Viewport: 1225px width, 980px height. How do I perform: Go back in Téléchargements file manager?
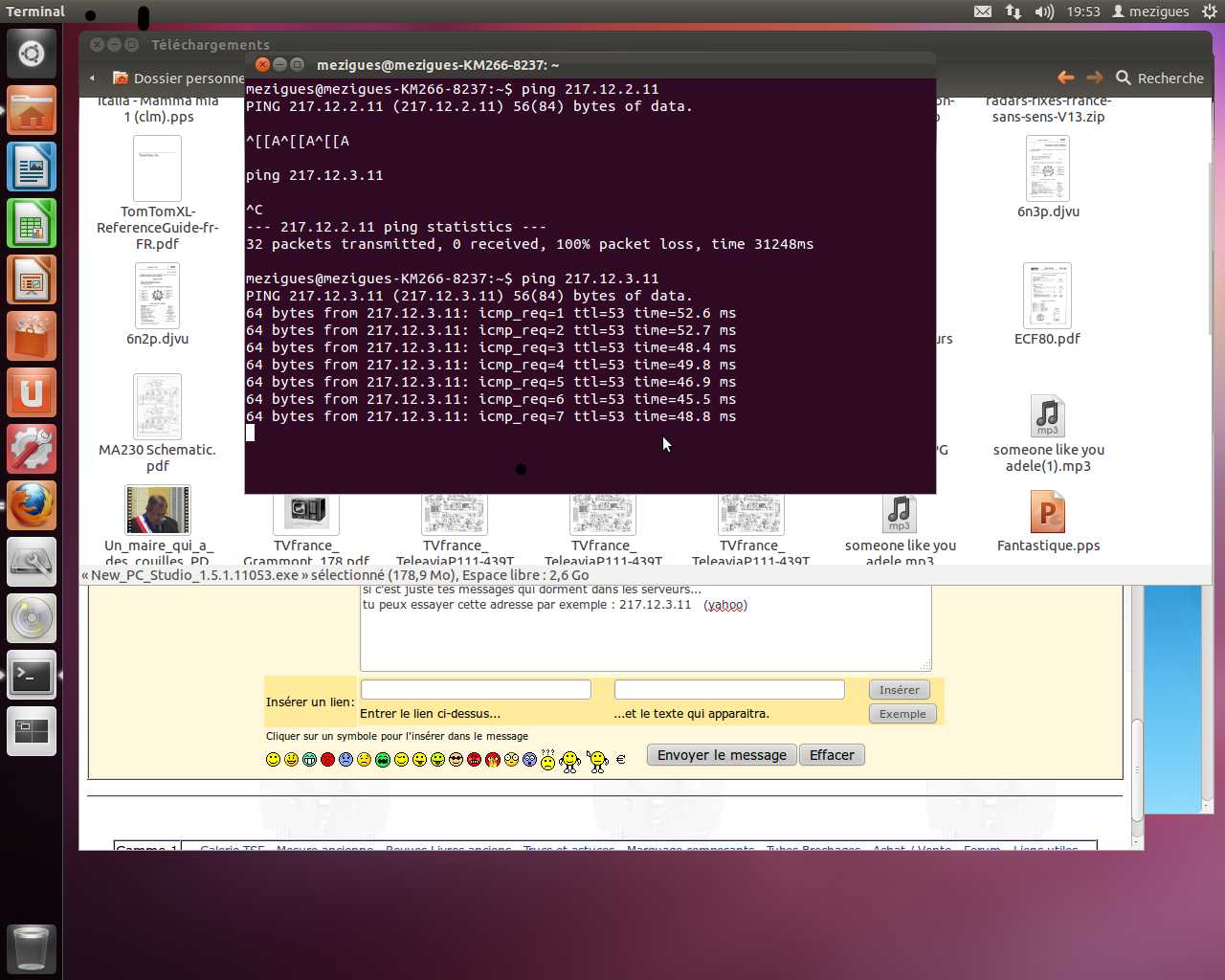click(x=1065, y=78)
